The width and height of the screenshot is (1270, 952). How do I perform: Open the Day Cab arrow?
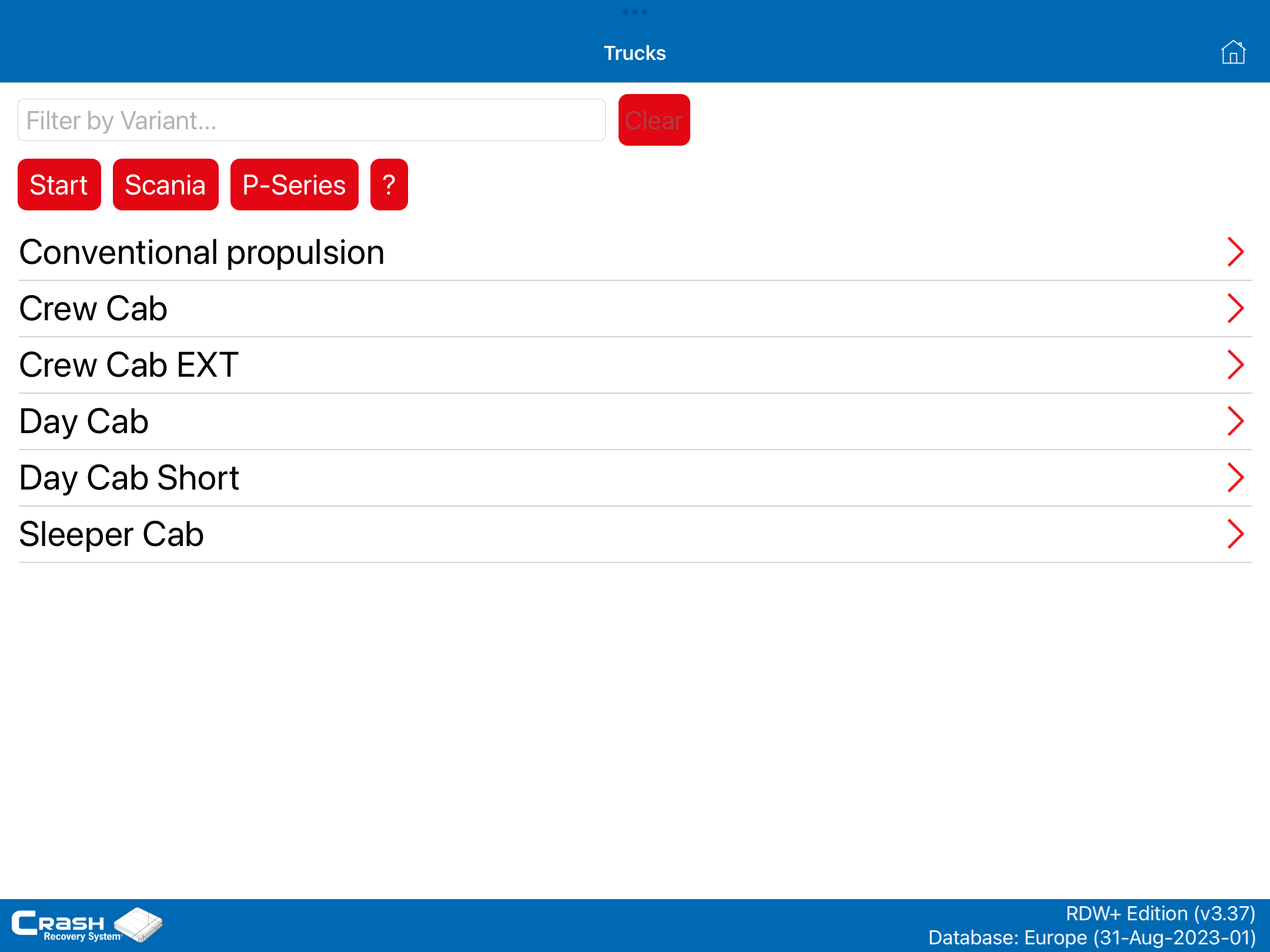tap(1235, 421)
